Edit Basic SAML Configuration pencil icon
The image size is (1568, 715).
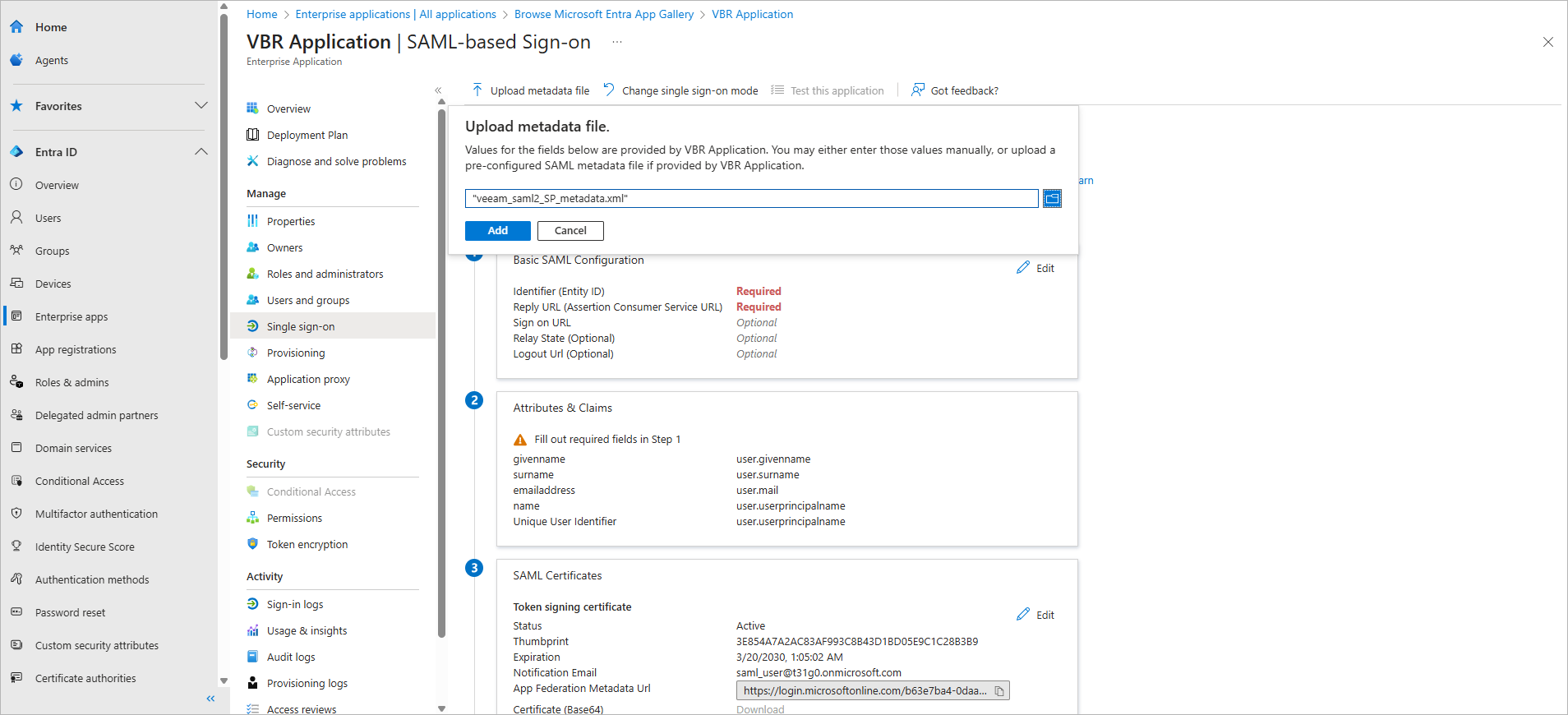[1023, 268]
